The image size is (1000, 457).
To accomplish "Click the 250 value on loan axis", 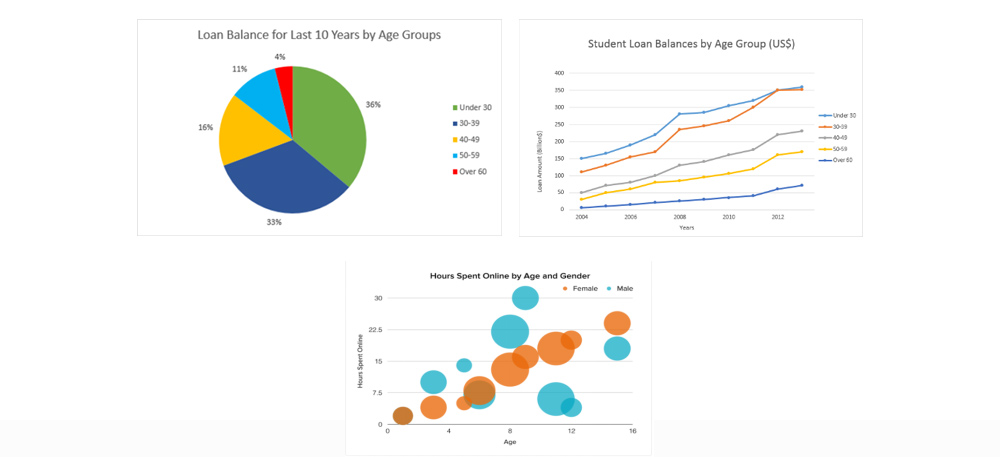I will [559, 124].
